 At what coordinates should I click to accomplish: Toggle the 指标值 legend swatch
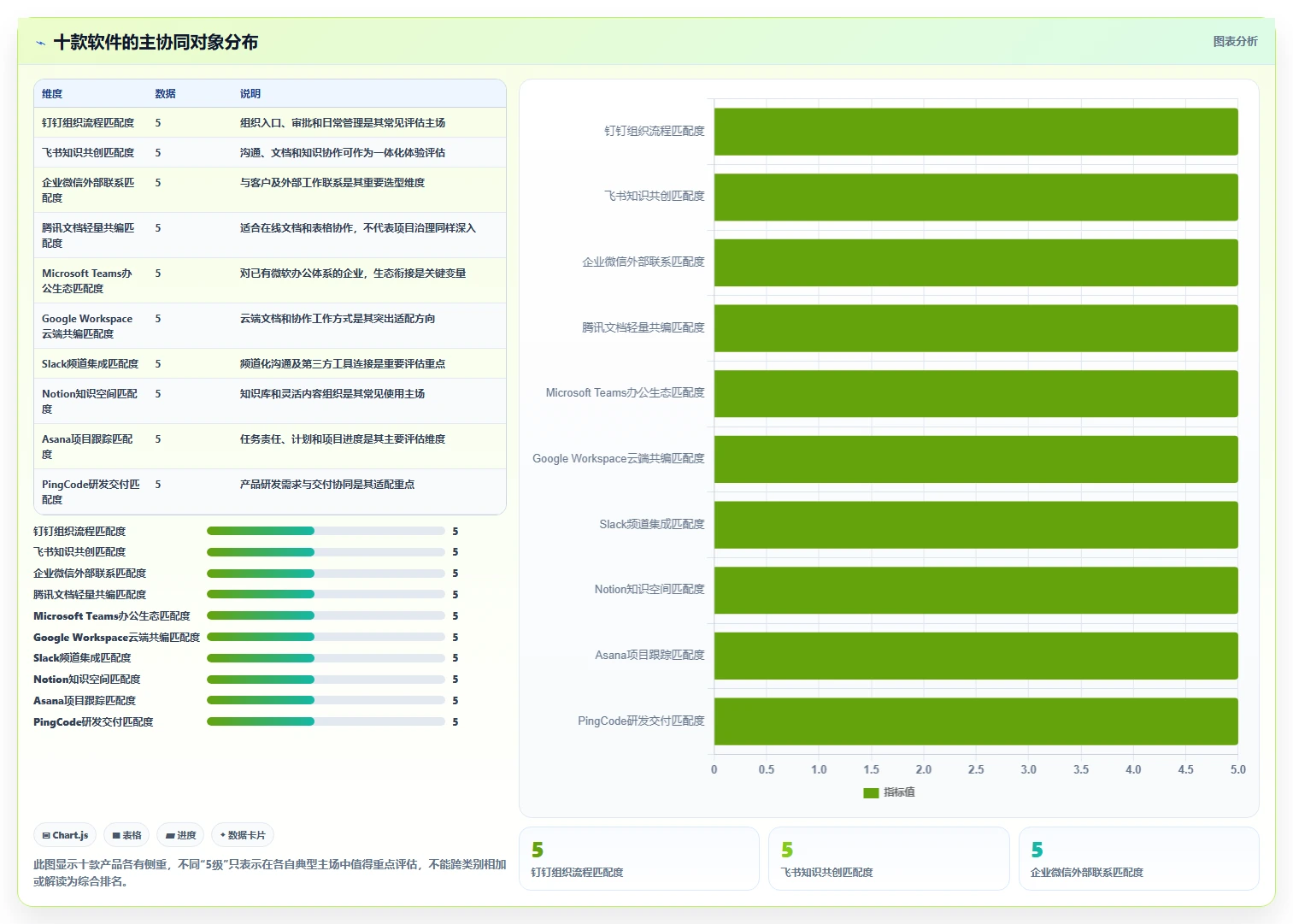tap(871, 793)
